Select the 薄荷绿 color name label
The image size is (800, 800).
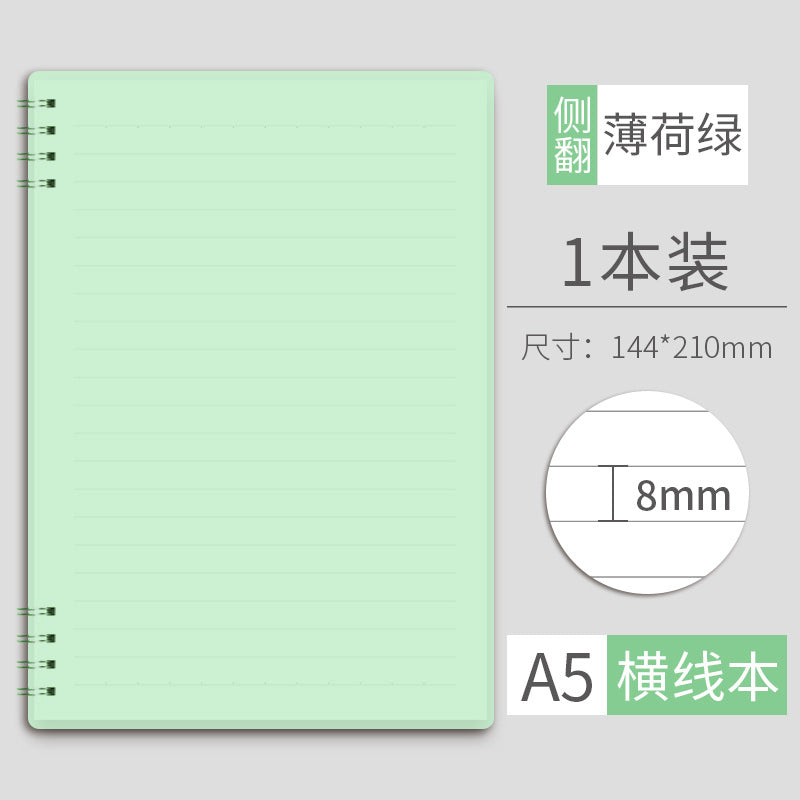[x=672, y=135]
